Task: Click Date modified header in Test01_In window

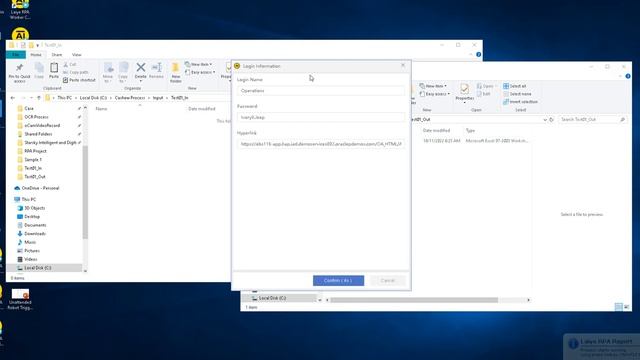Action: 202,109
